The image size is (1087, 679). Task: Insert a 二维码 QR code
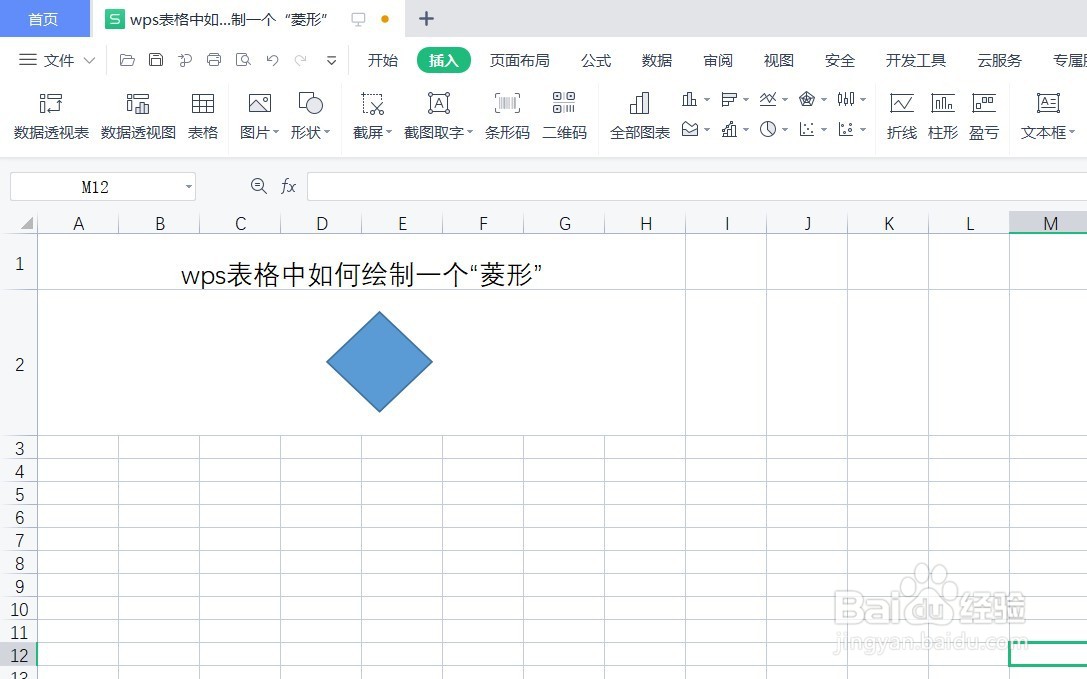pos(564,117)
